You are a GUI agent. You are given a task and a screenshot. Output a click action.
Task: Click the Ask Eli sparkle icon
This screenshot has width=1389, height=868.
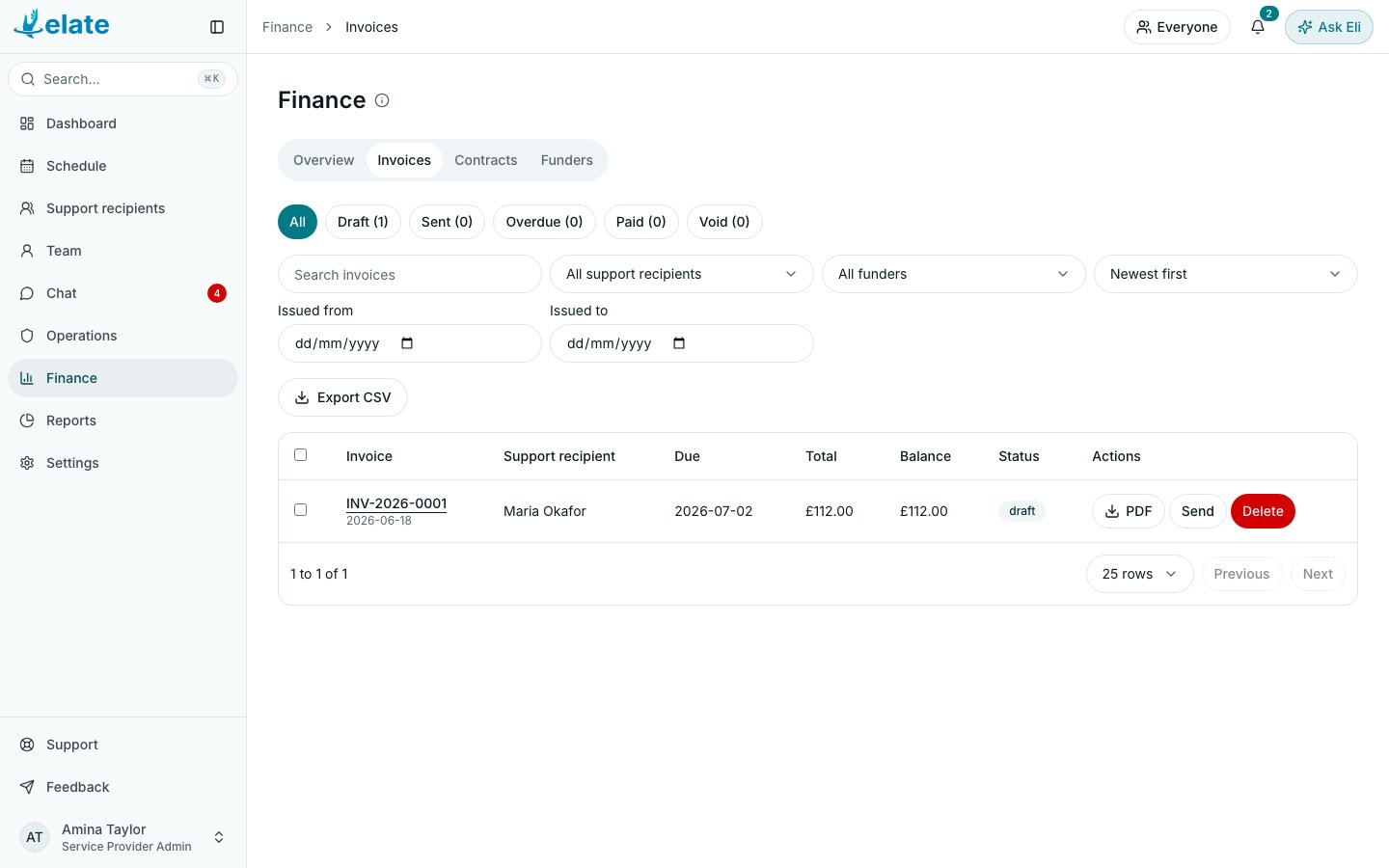pyautogui.click(x=1305, y=27)
